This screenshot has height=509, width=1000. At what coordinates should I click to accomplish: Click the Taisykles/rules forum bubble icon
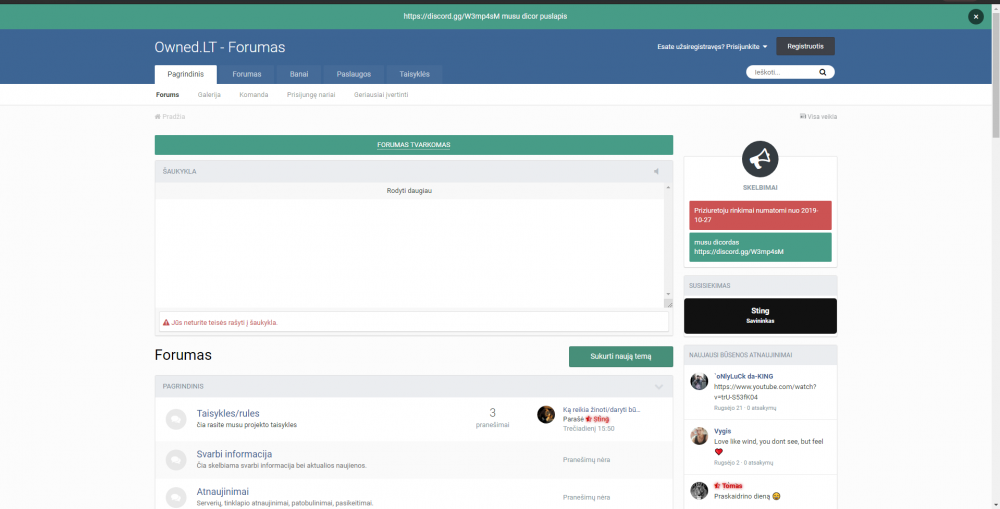[176, 419]
